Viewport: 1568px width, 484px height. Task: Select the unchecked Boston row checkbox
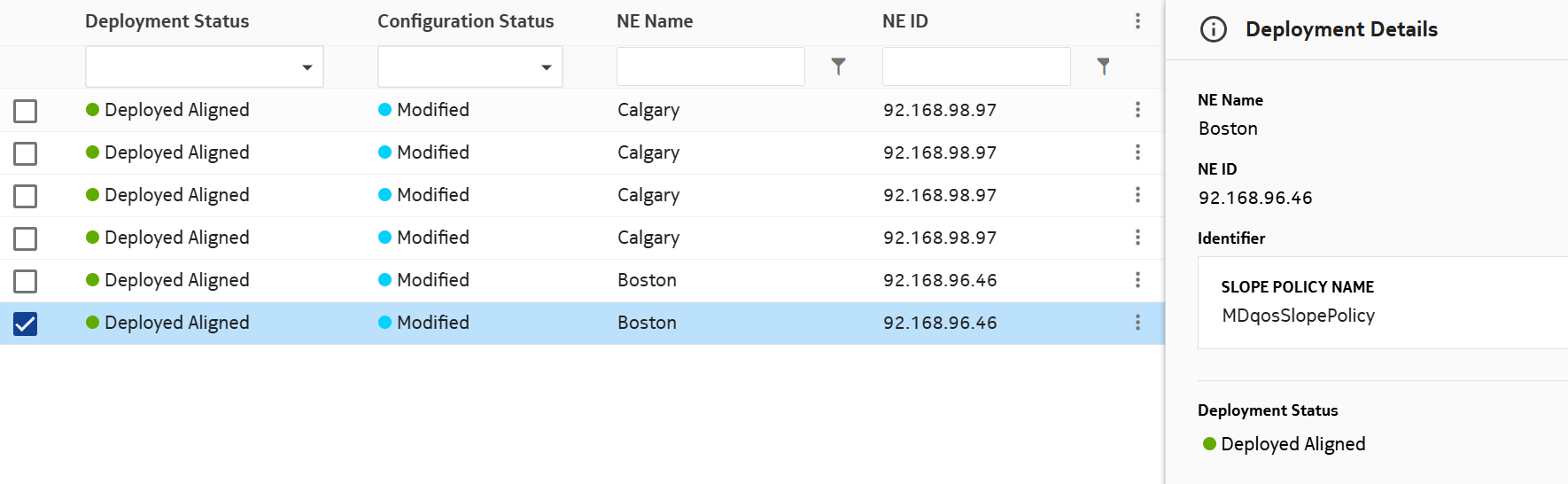click(26, 281)
